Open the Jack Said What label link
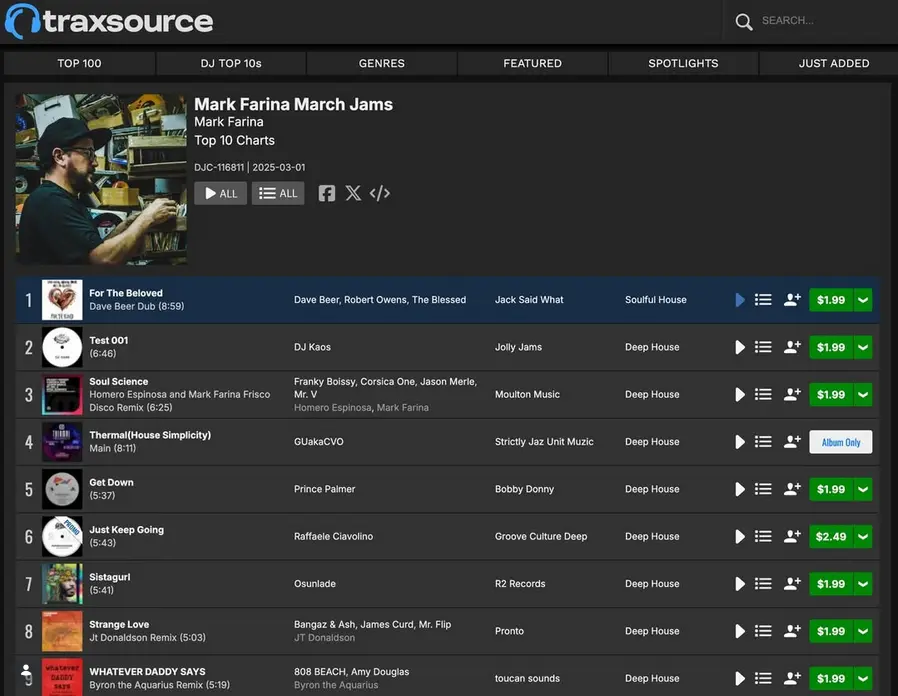 [529, 300]
